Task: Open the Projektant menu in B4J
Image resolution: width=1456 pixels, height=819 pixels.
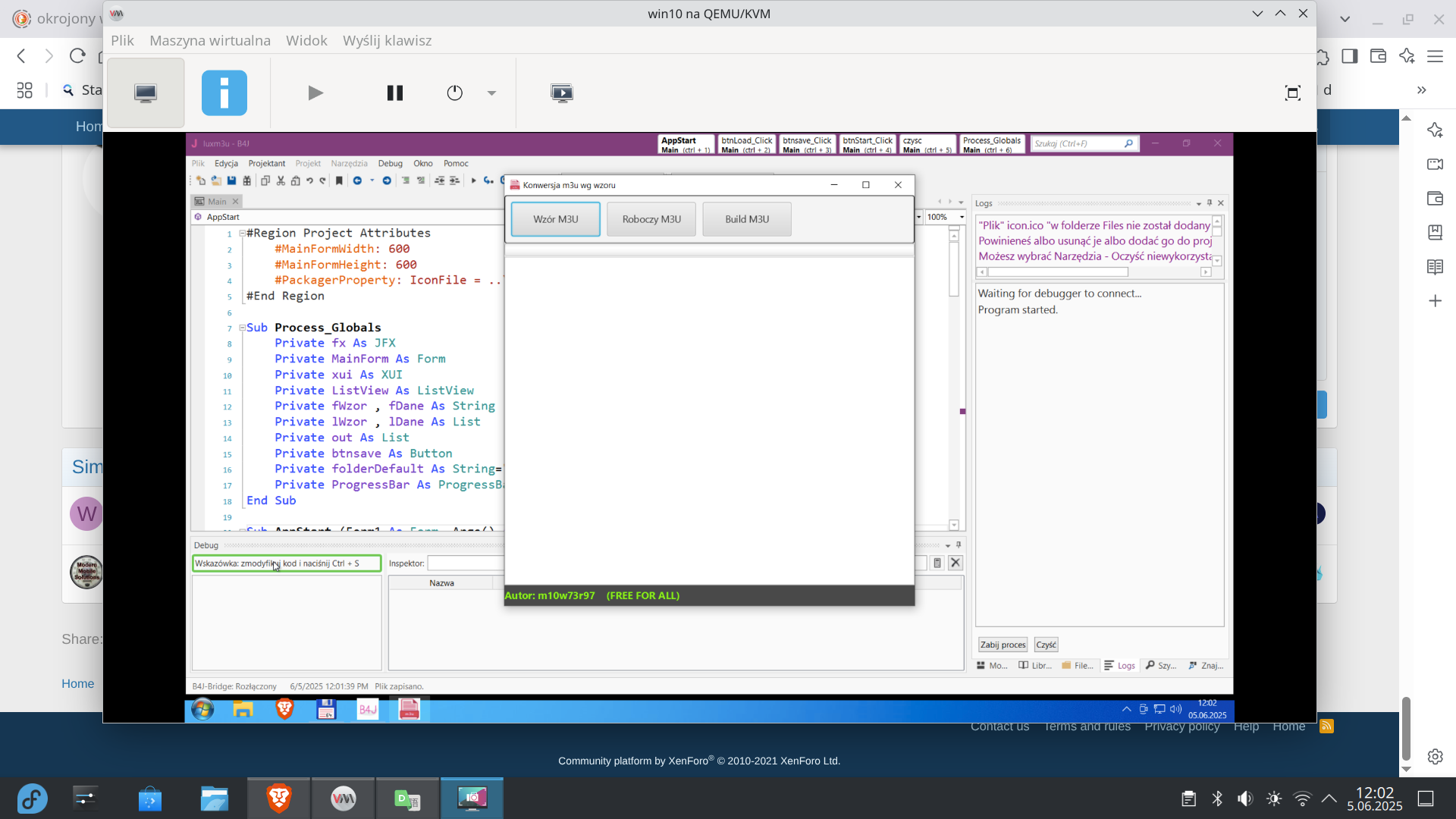Action: pyautogui.click(x=267, y=163)
